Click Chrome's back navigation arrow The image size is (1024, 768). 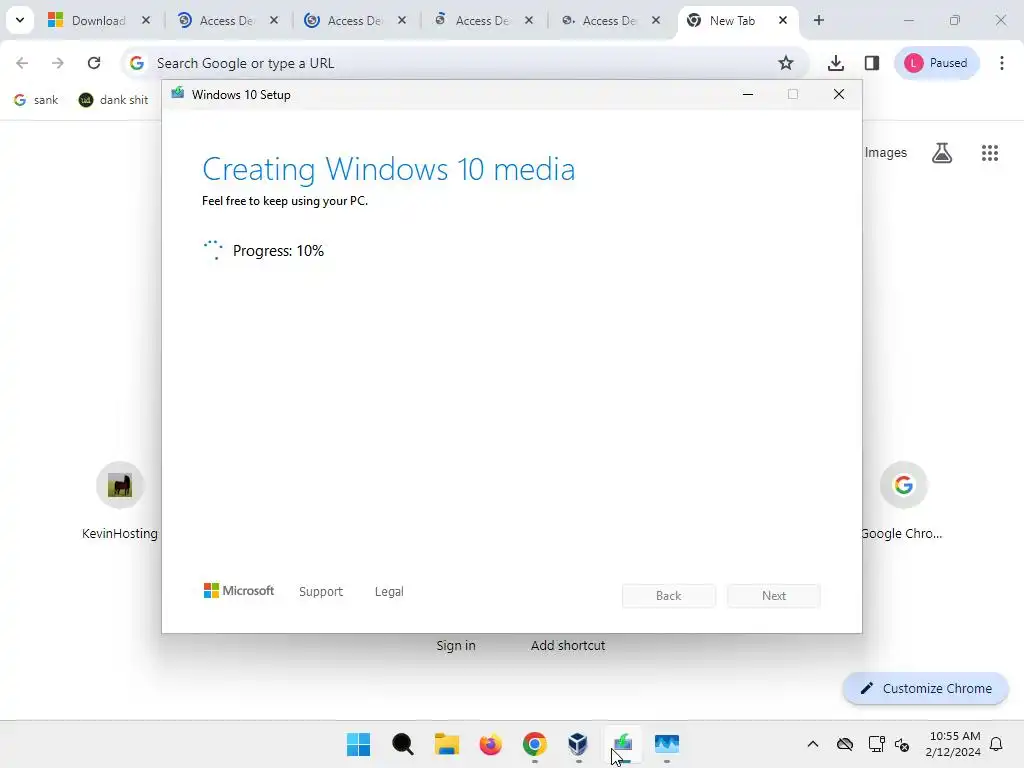pyautogui.click(x=22, y=63)
